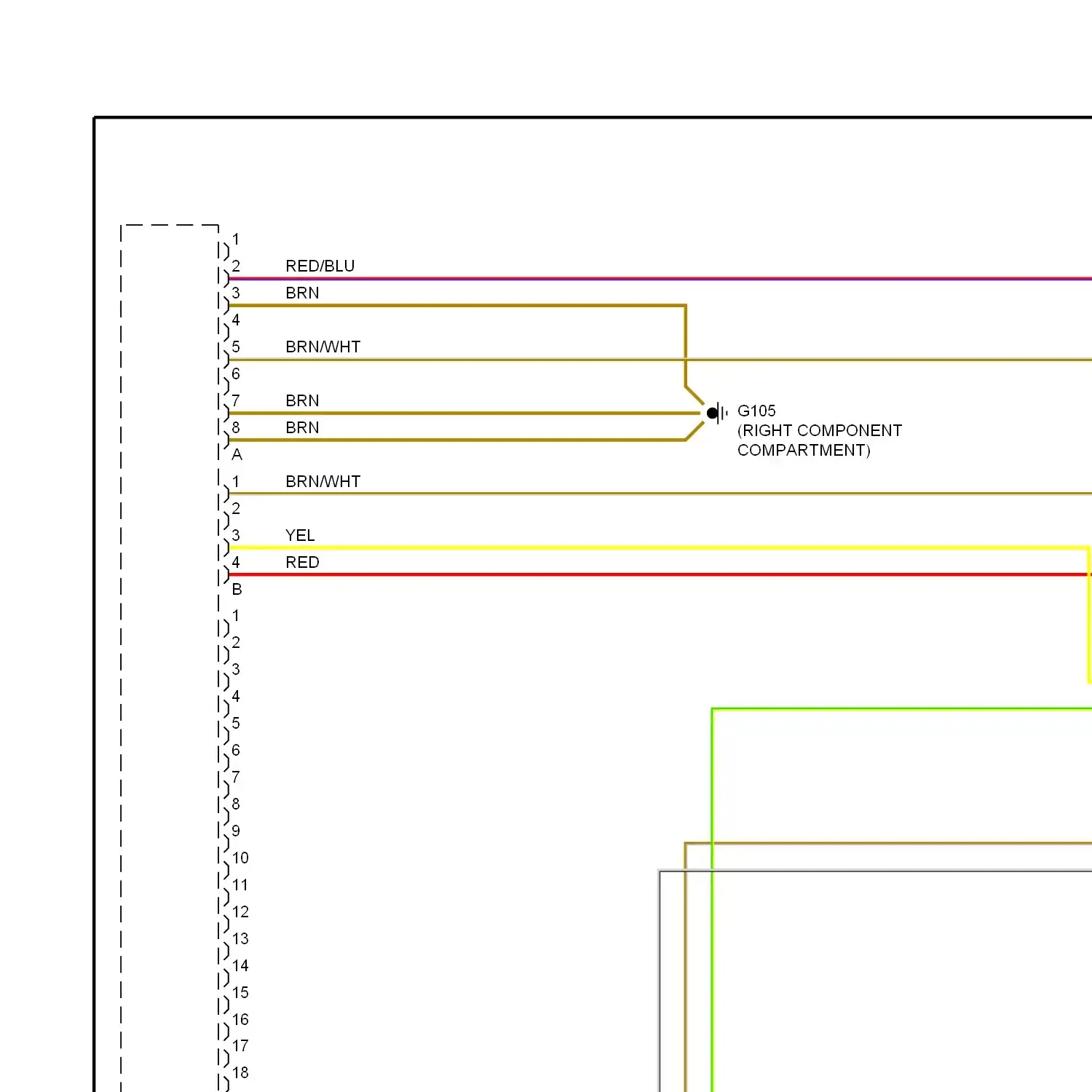
Task: Select the BRN label at pin 7
Action: pos(302,401)
